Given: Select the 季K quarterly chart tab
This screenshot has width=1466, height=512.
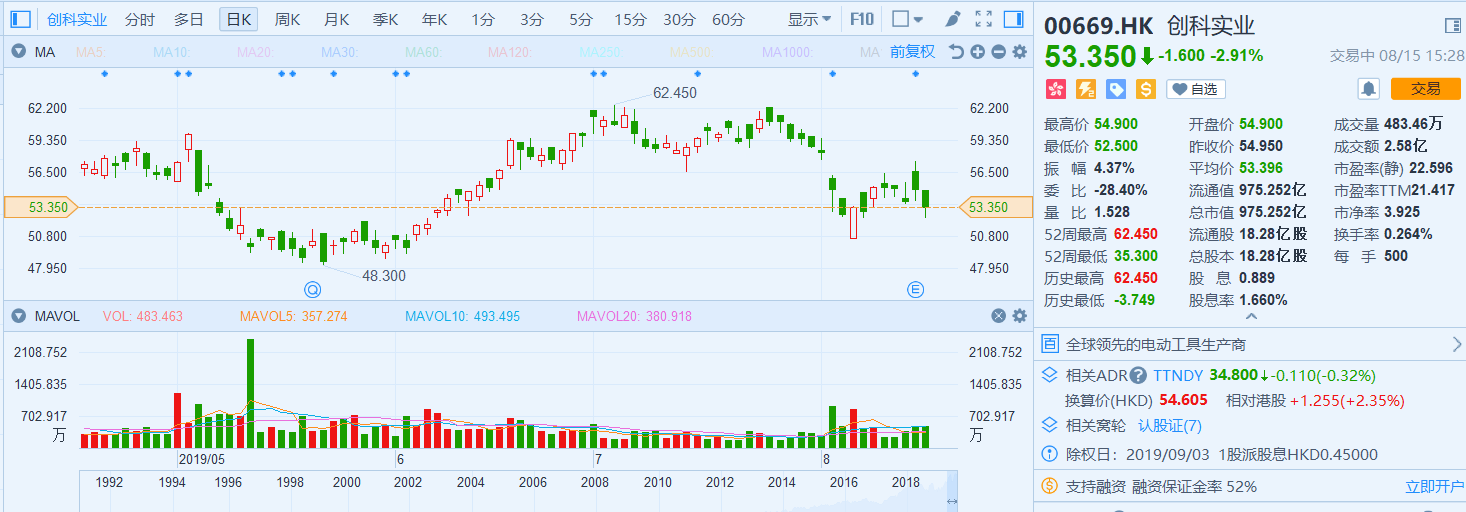Looking at the screenshot, I should pos(385,19).
